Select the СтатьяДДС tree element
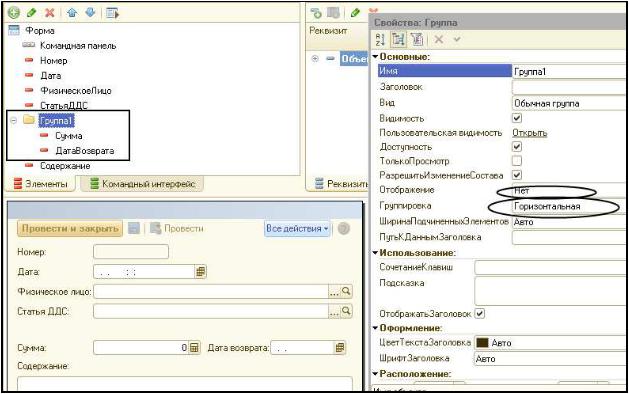Image resolution: width=629 pixels, height=394 pixels. tap(64, 106)
